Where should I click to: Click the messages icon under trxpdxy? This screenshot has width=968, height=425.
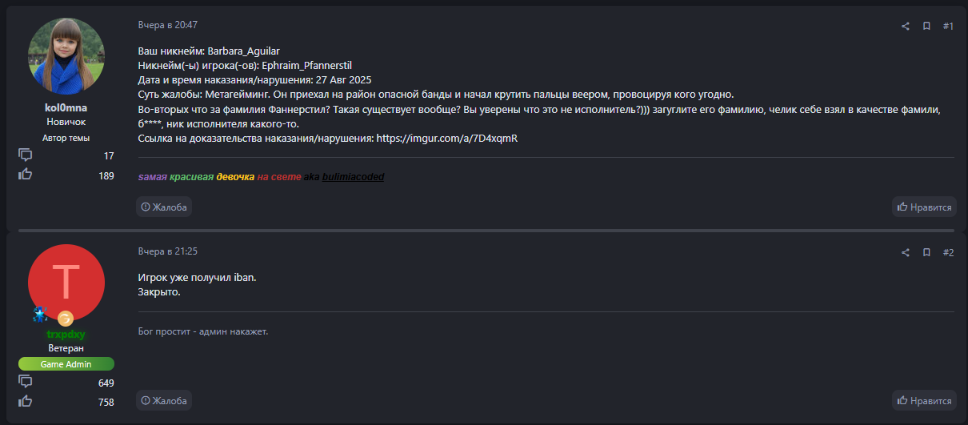pyautogui.click(x=26, y=382)
